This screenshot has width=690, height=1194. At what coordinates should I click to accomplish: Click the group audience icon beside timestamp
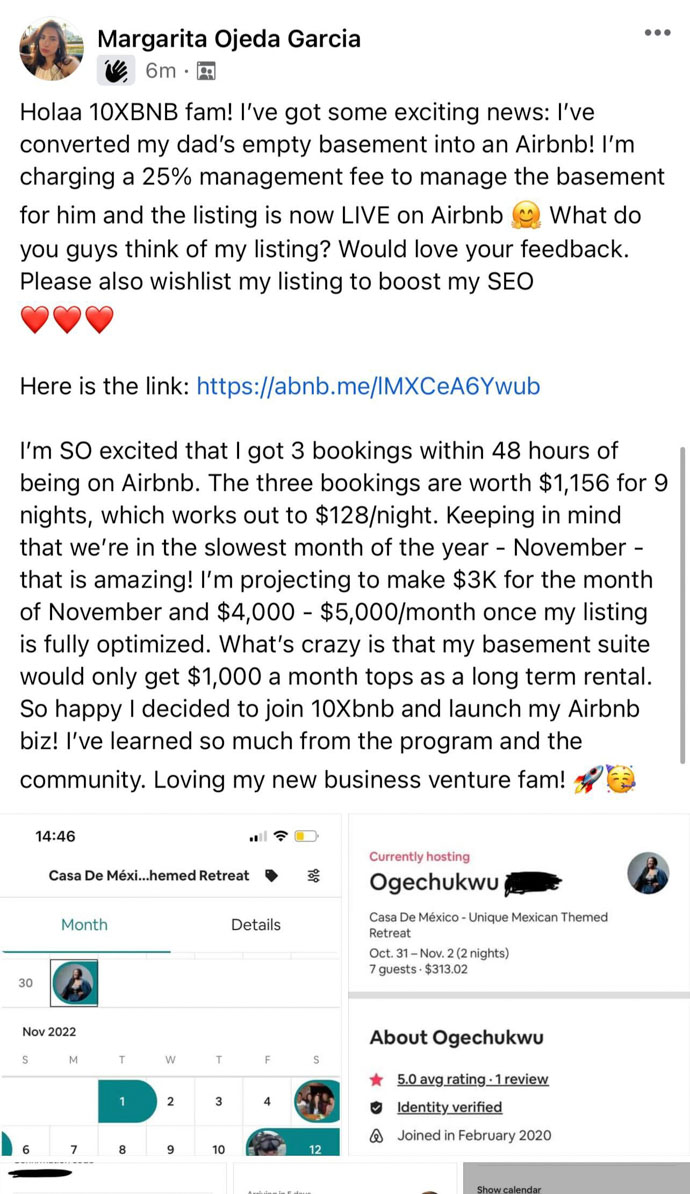(x=206, y=71)
